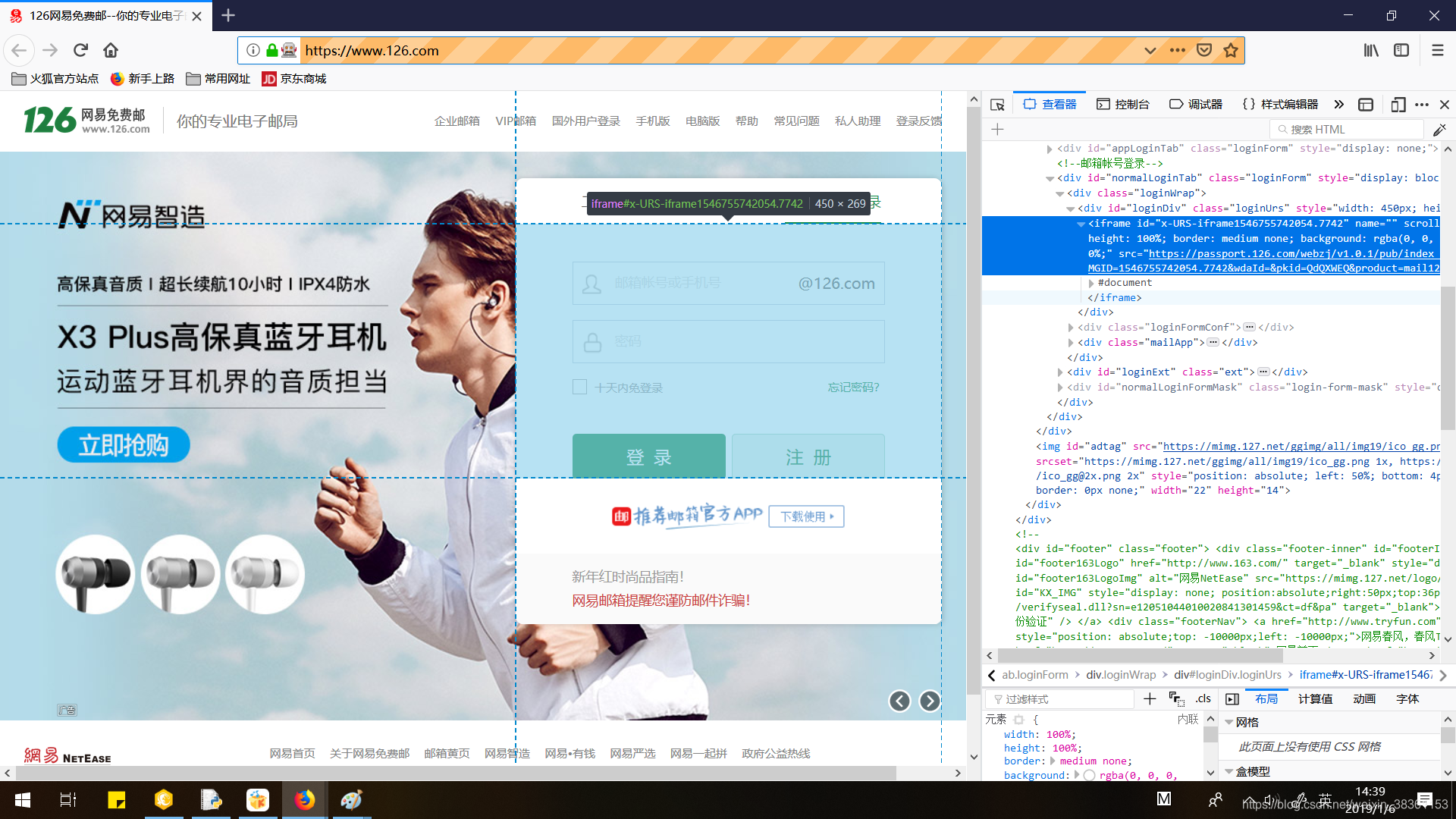1456x819 pixels.
Task: Click the 登录 login button
Action: click(648, 457)
